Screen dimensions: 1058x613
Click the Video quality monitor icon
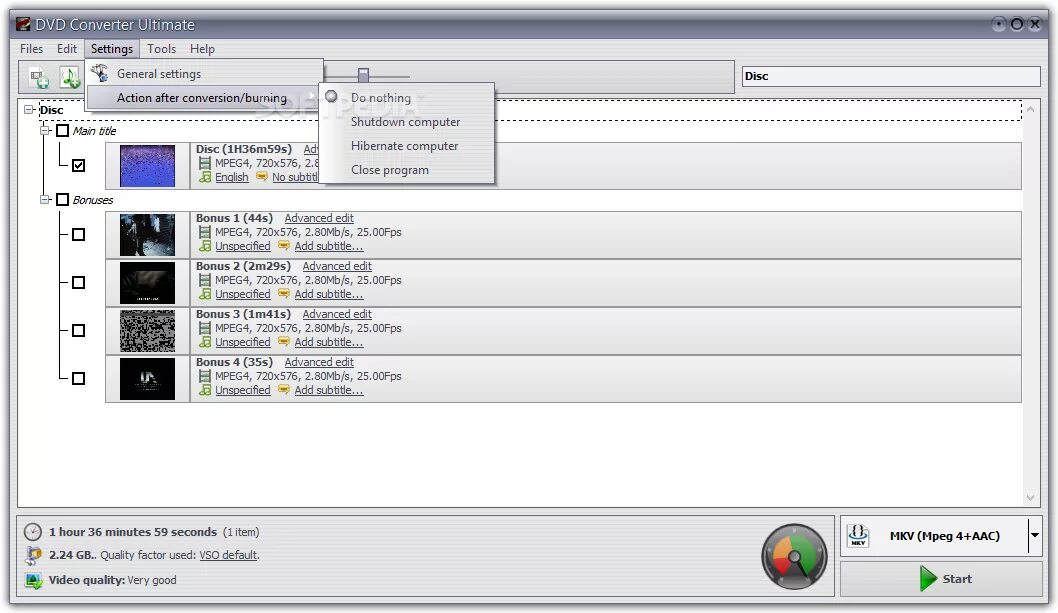(x=32, y=580)
